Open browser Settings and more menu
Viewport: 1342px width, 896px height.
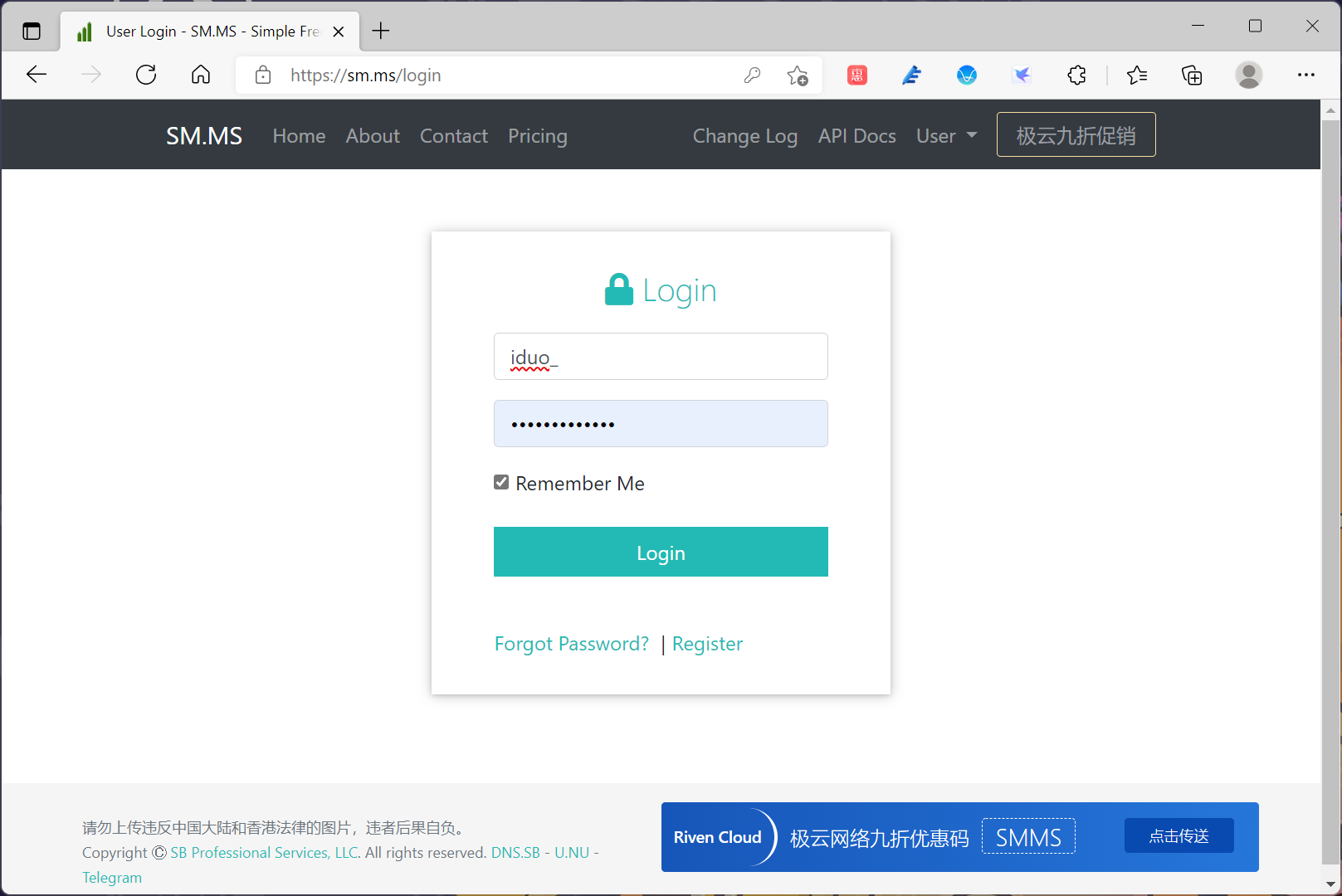click(x=1306, y=75)
